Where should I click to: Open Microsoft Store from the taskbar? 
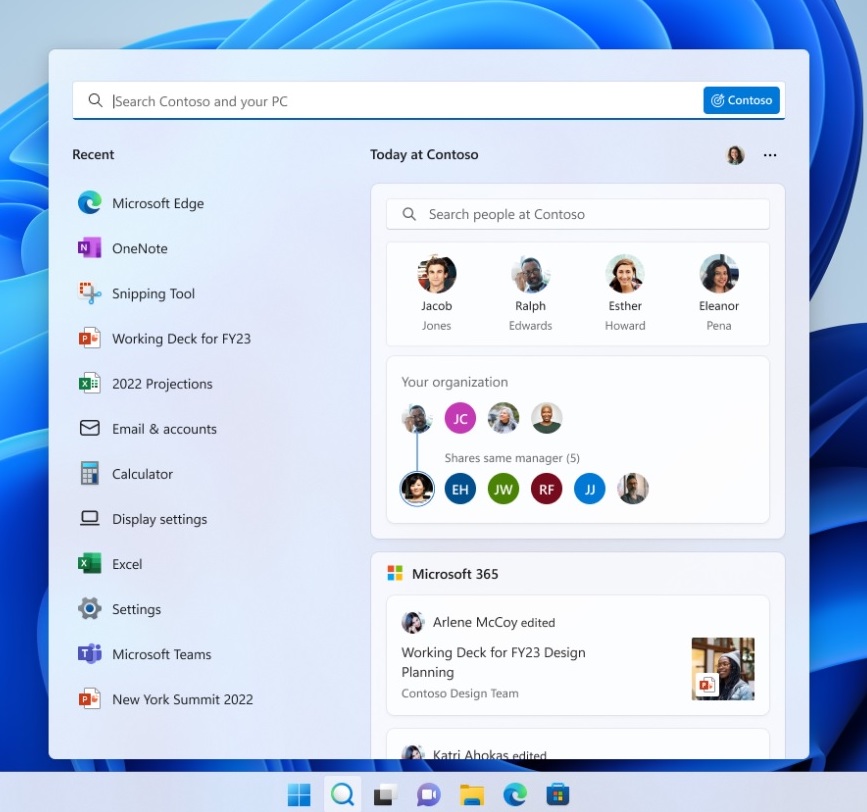(558, 794)
